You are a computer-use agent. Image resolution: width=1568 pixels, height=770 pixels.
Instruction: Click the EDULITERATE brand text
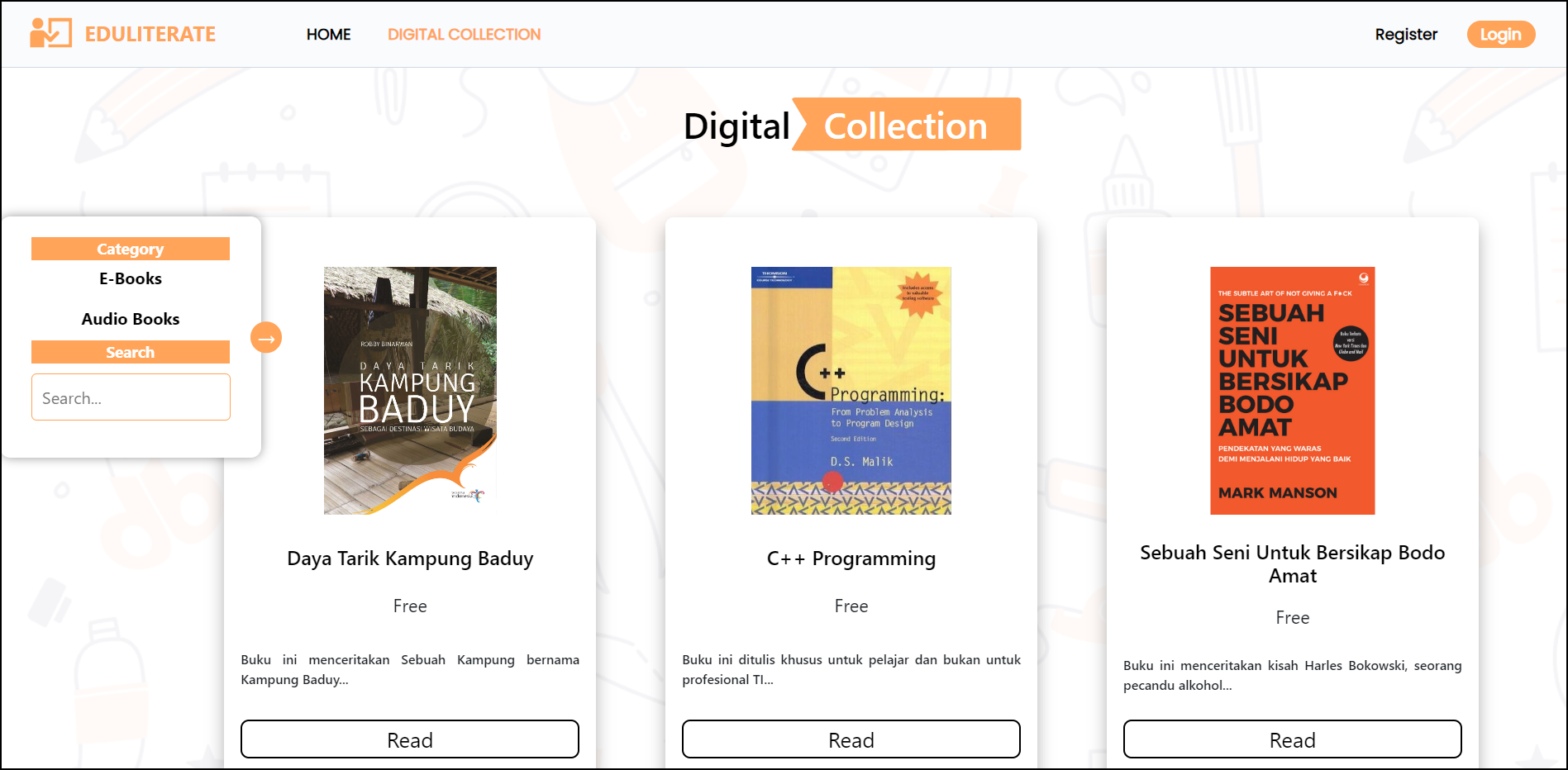coord(150,34)
